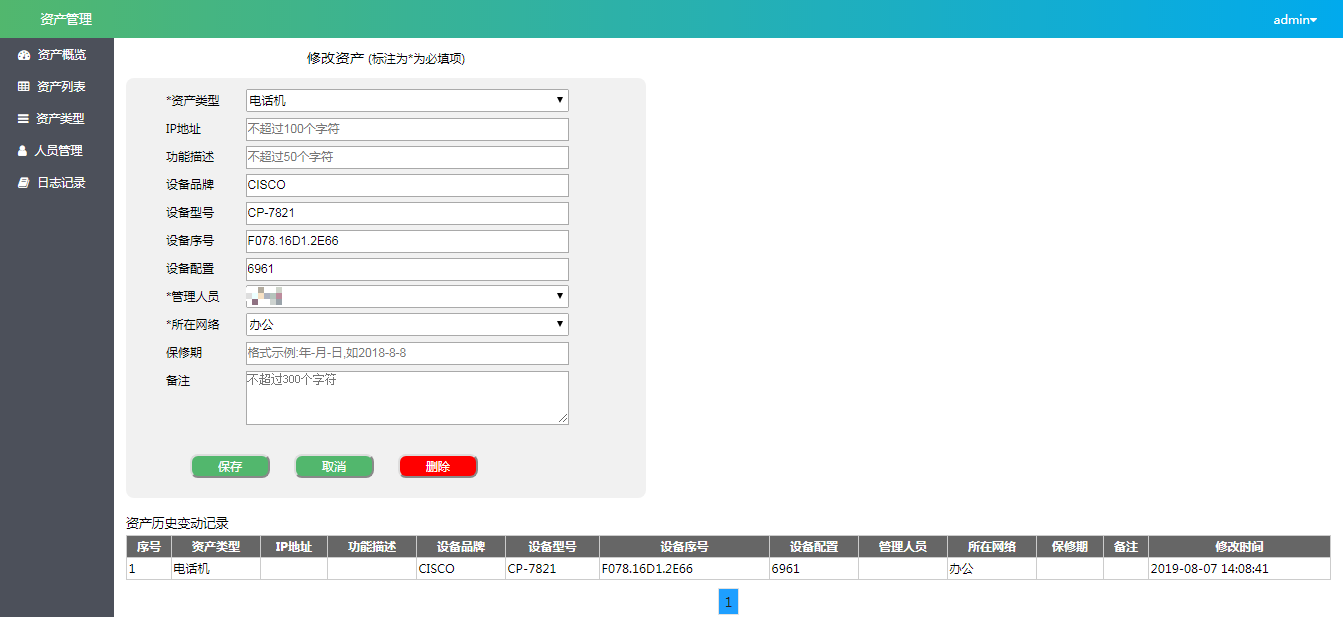Click the 修改时间 column header
Viewport: 1343px width, 617px height.
(1239, 547)
